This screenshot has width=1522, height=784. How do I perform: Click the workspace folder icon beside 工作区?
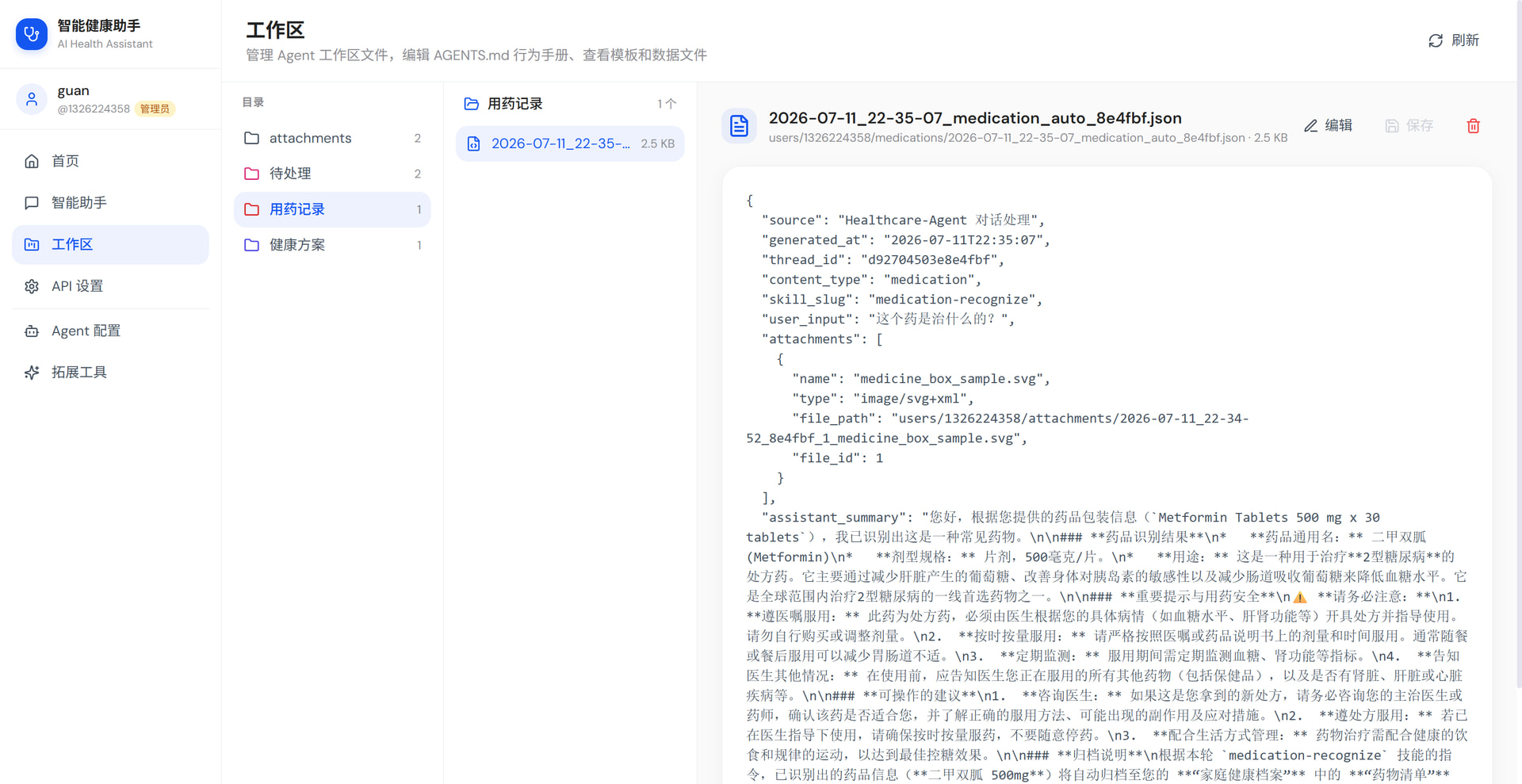pos(32,244)
